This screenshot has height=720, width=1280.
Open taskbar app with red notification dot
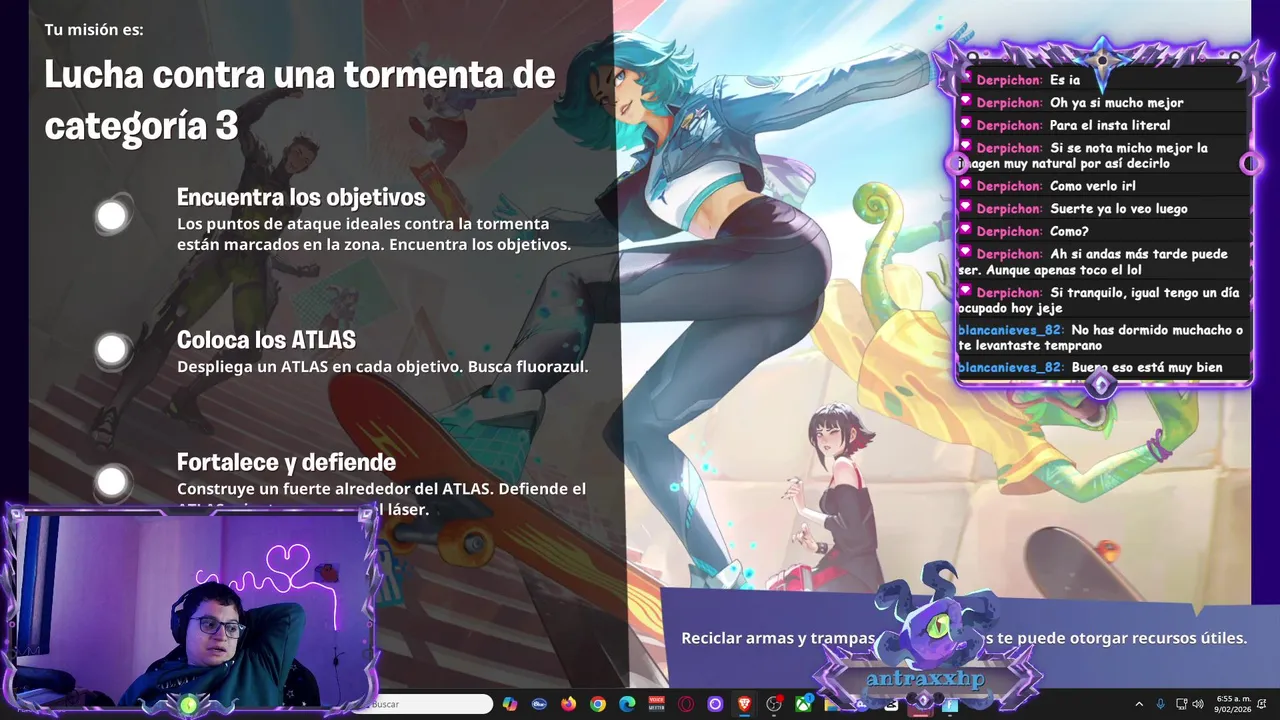click(x=774, y=704)
